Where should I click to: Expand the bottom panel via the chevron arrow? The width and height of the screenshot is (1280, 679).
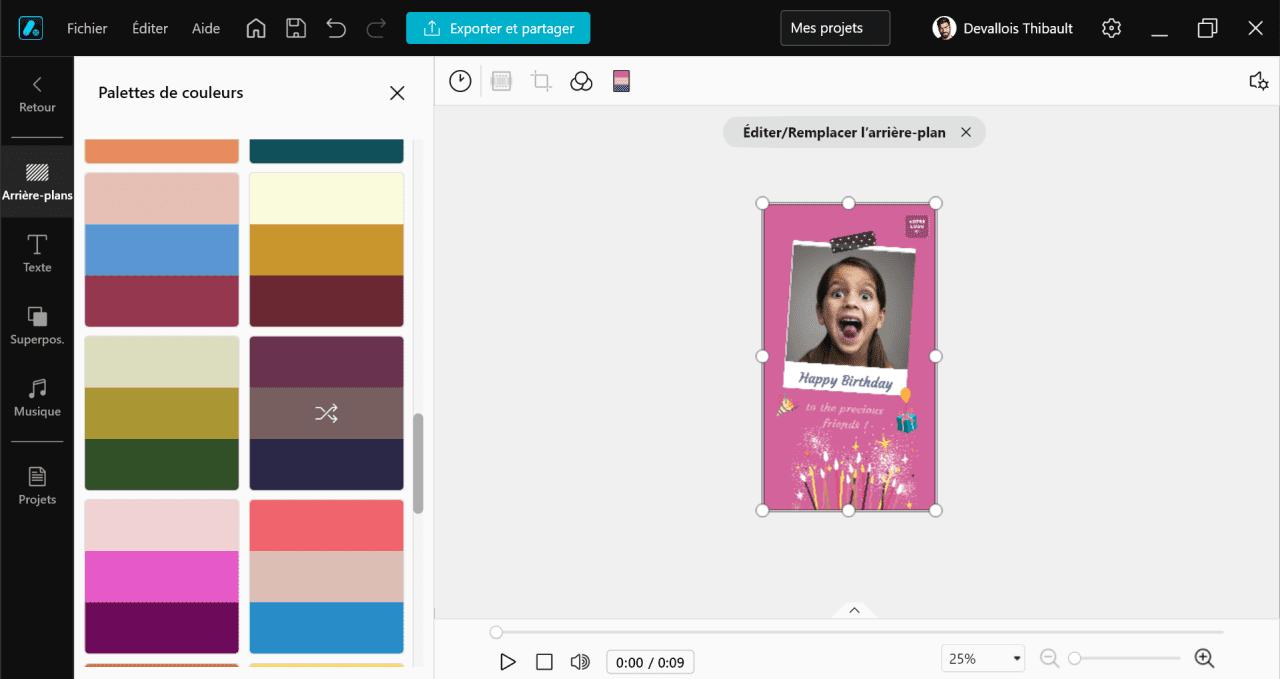click(x=854, y=609)
